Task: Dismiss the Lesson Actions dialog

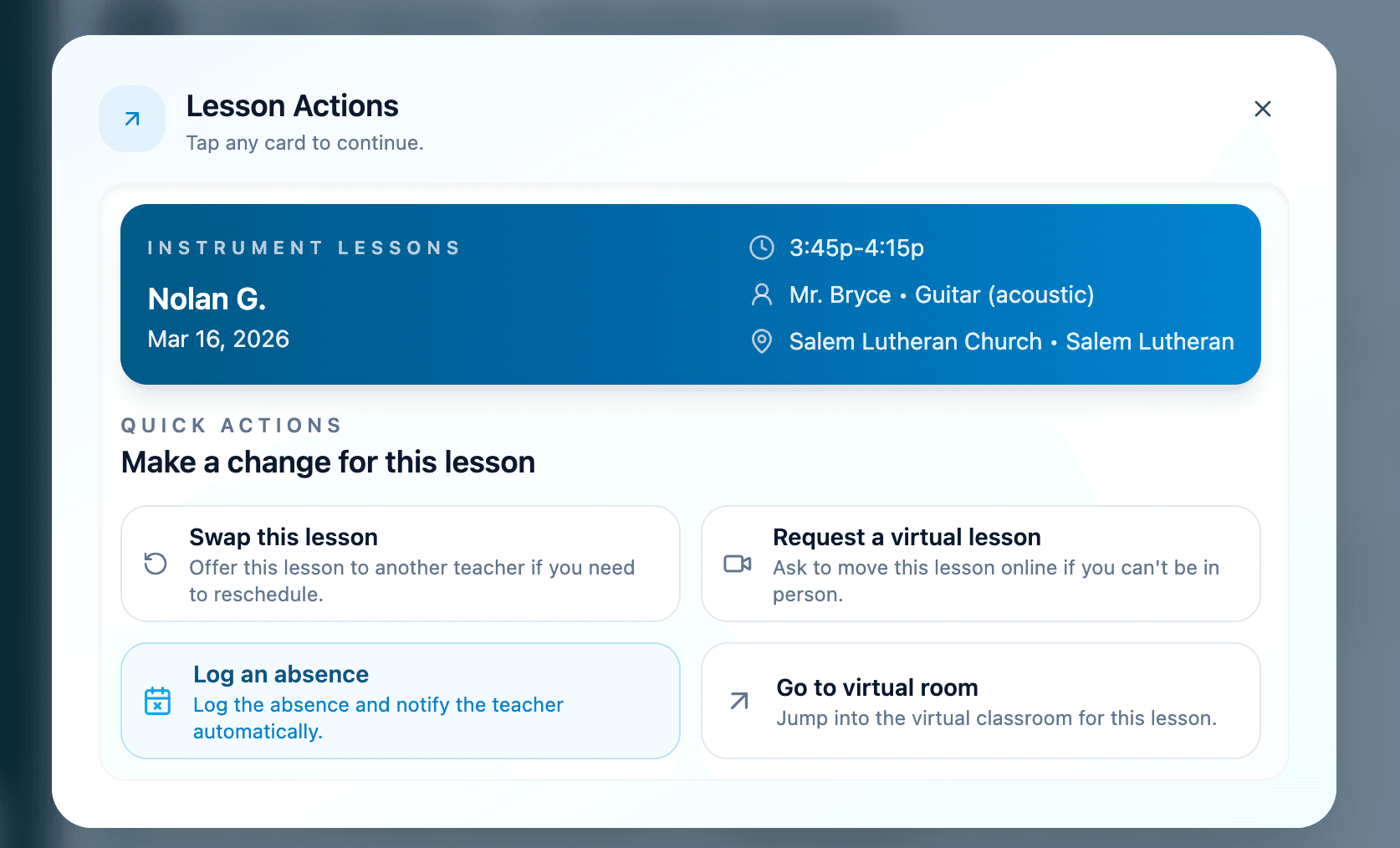Action: pos(1262,109)
